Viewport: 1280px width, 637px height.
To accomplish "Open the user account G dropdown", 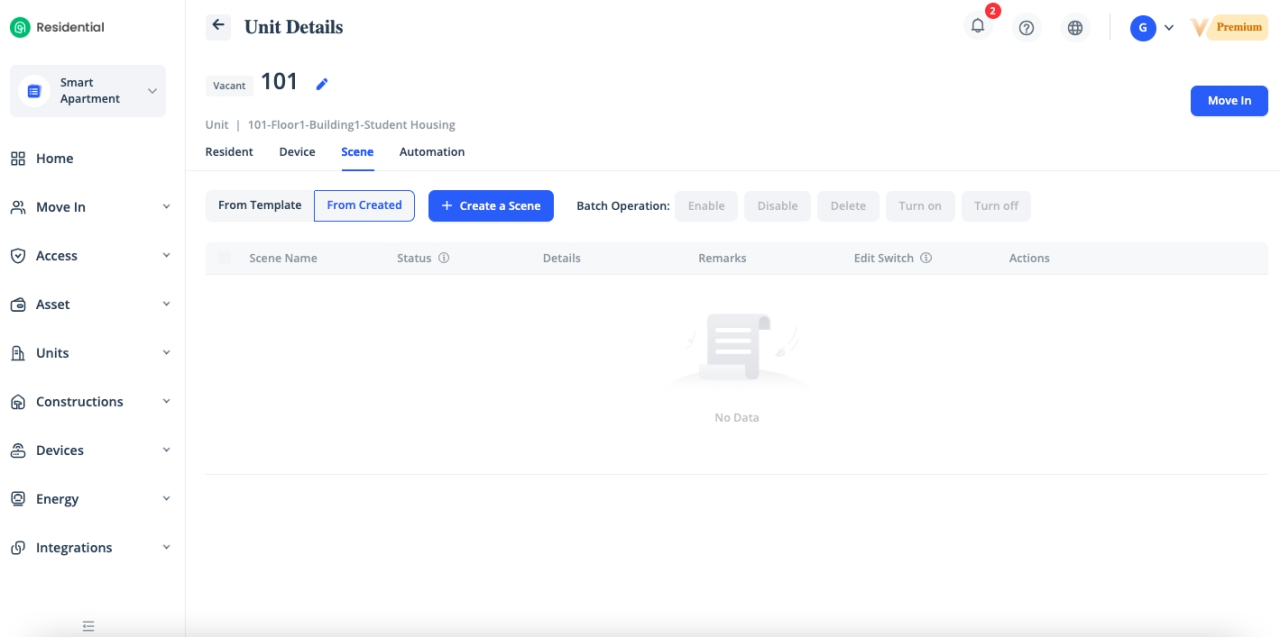I will click(1151, 28).
